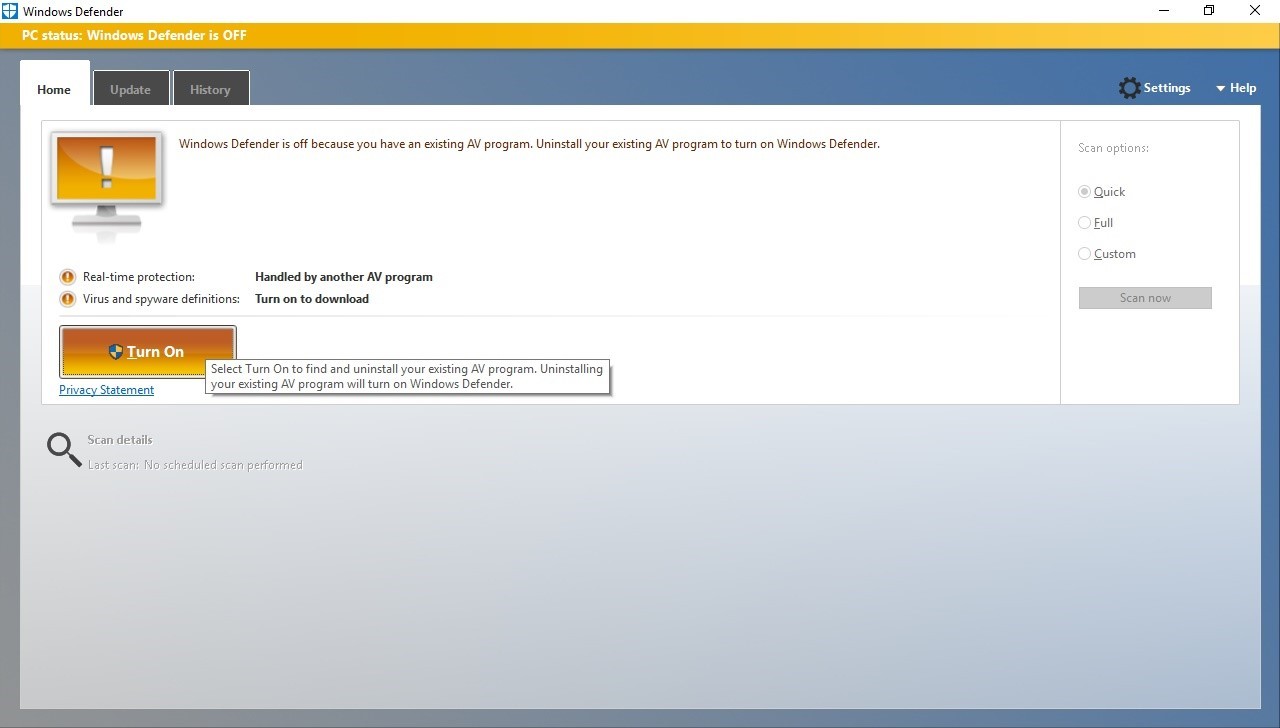Screen dimensions: 1280x728
Task: Select the Custom scan radio button
Action: click(1084, 254)
